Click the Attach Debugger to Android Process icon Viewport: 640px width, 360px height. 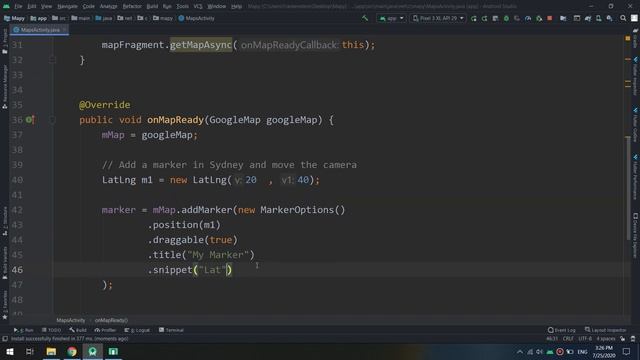point(539,18)
